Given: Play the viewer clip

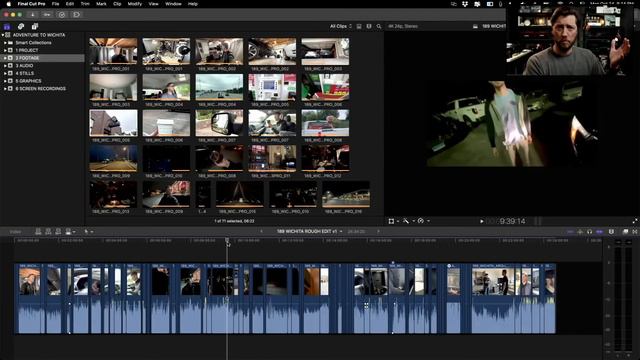Looking at the screenshot, I should click(482, 221).
